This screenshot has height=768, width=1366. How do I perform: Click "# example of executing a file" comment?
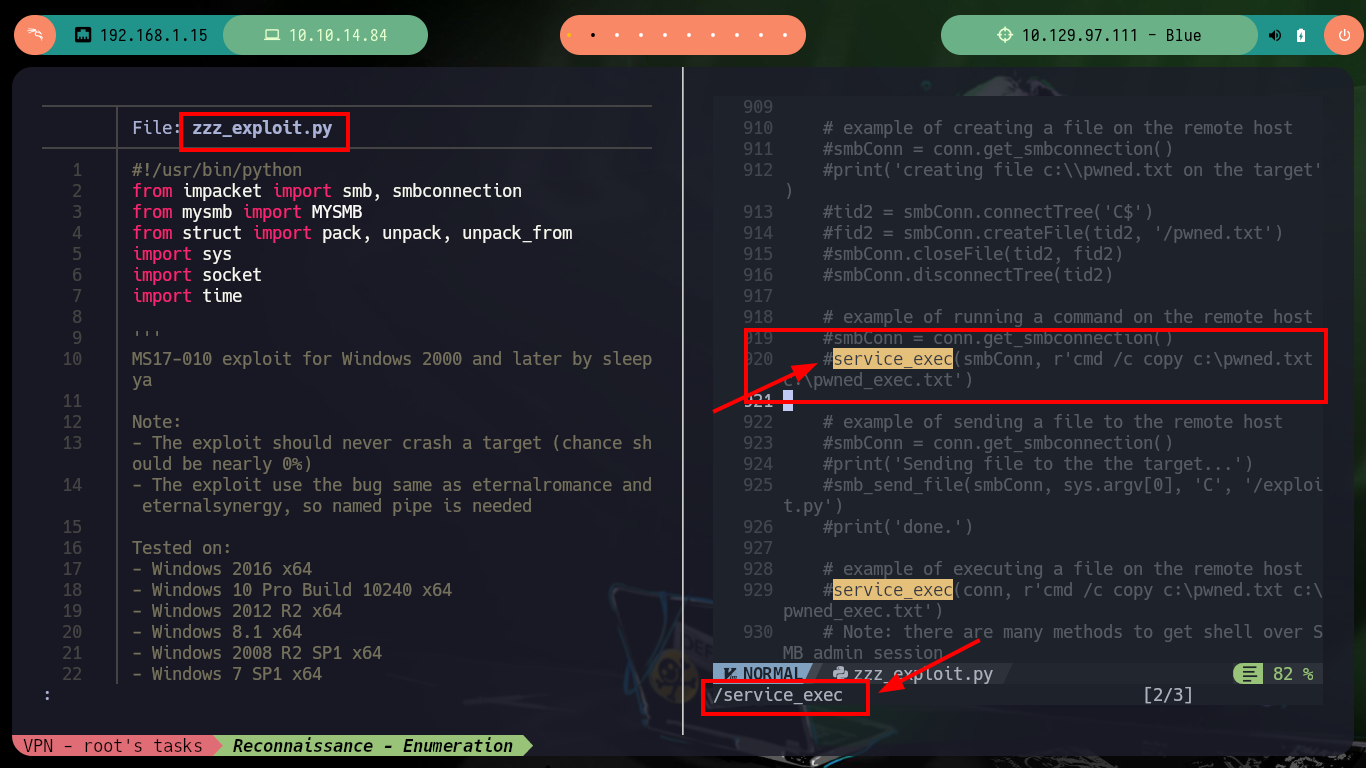1063,569
